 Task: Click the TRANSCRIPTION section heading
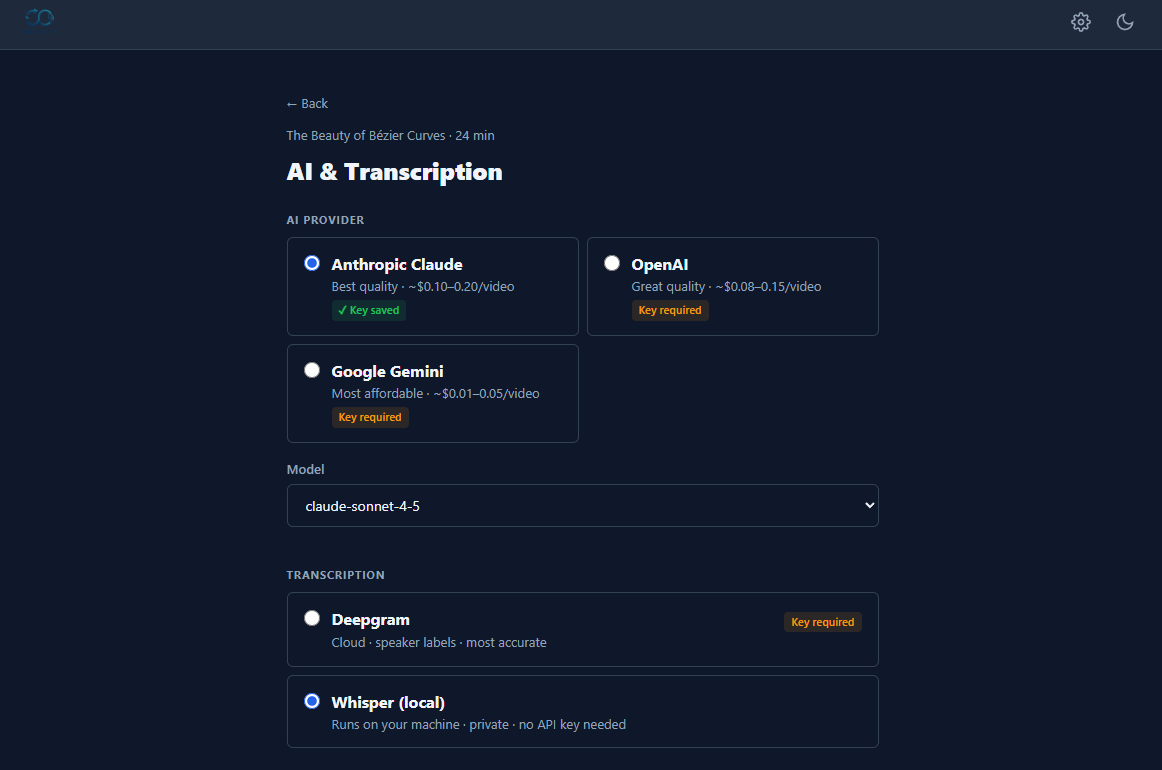[335, 575]
